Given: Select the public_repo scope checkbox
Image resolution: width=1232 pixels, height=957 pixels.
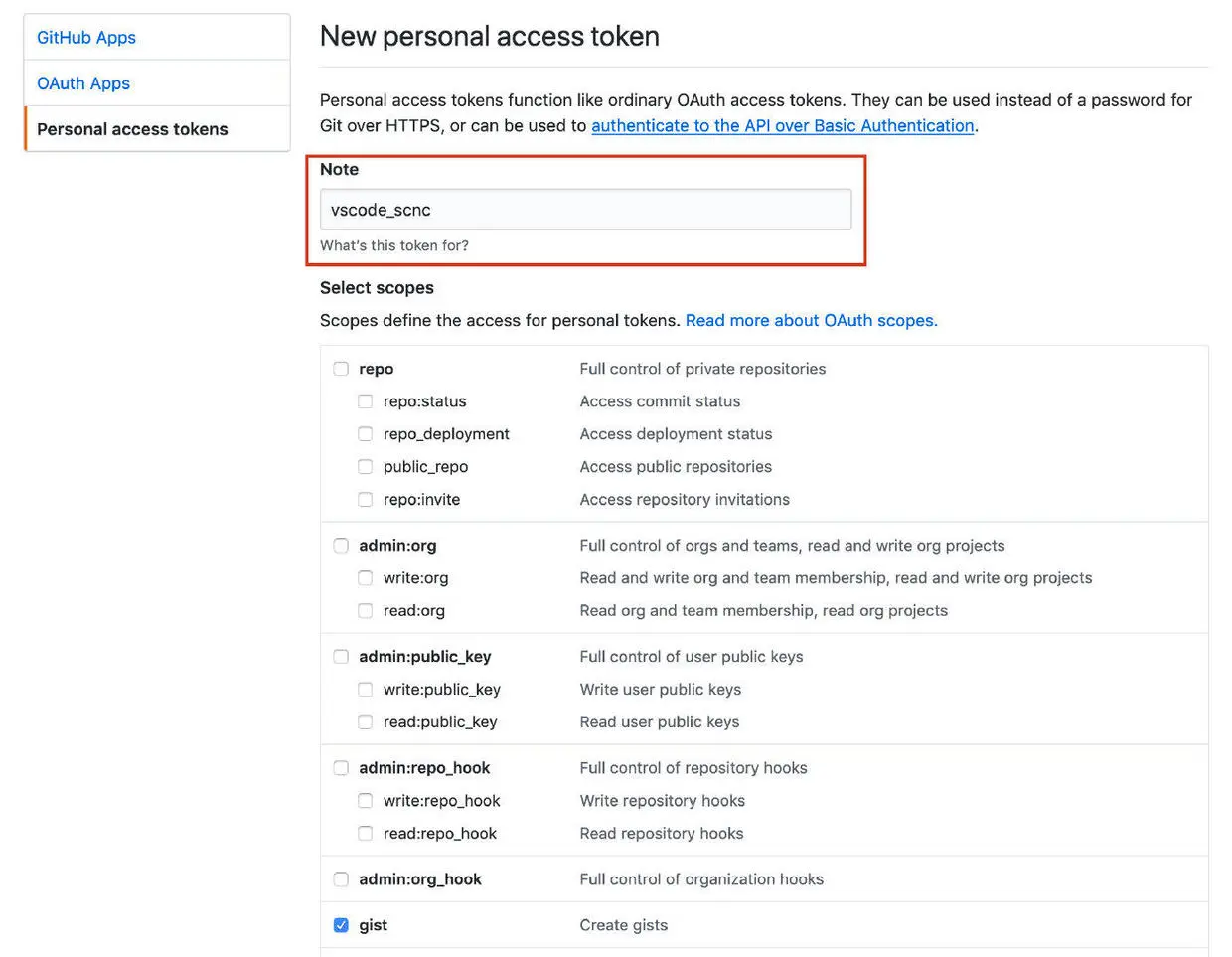Looking at the screenshot, I should [x=366, y=467].
